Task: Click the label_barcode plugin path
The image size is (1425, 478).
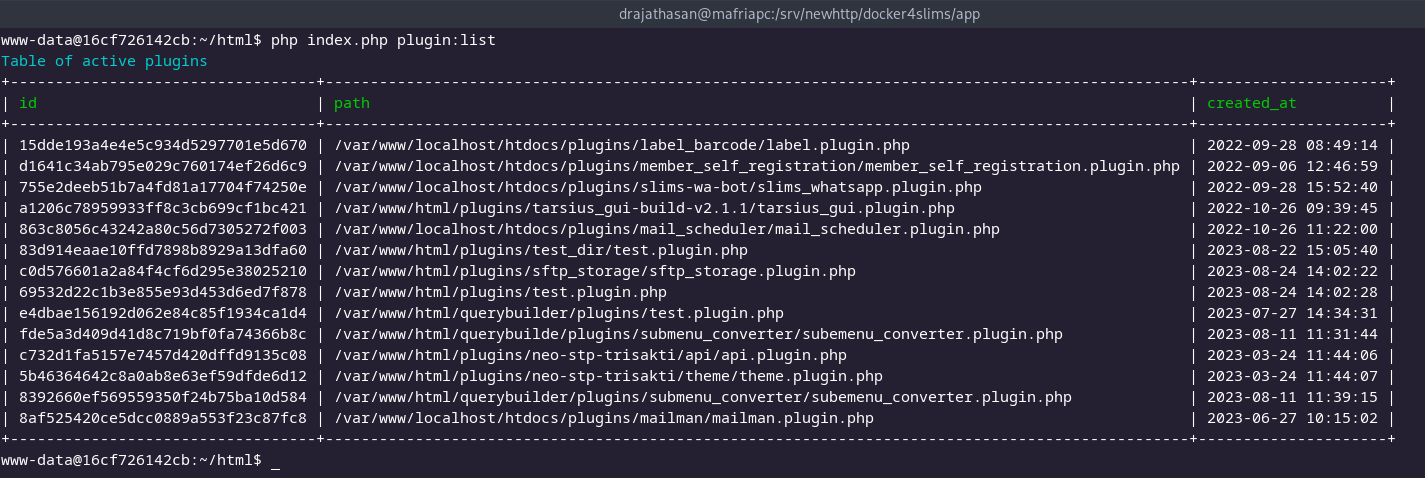Action: pos(622,145)
